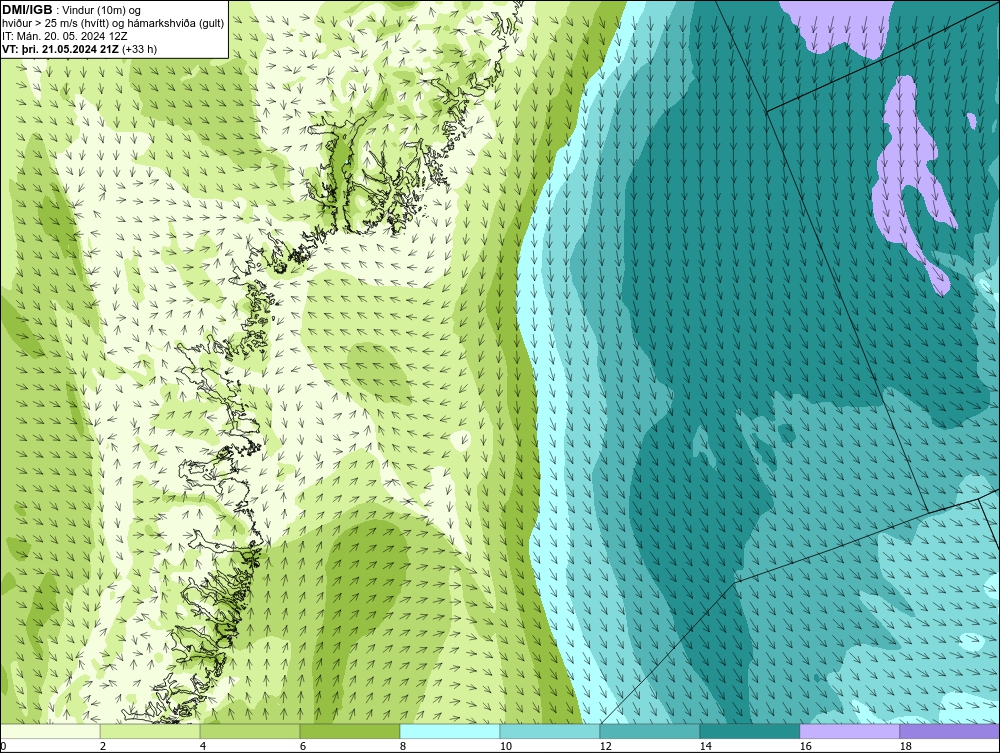Click the 6–8 m/s dark green swatch
This screenshot has height=753, width=1000.
[350, 731]
